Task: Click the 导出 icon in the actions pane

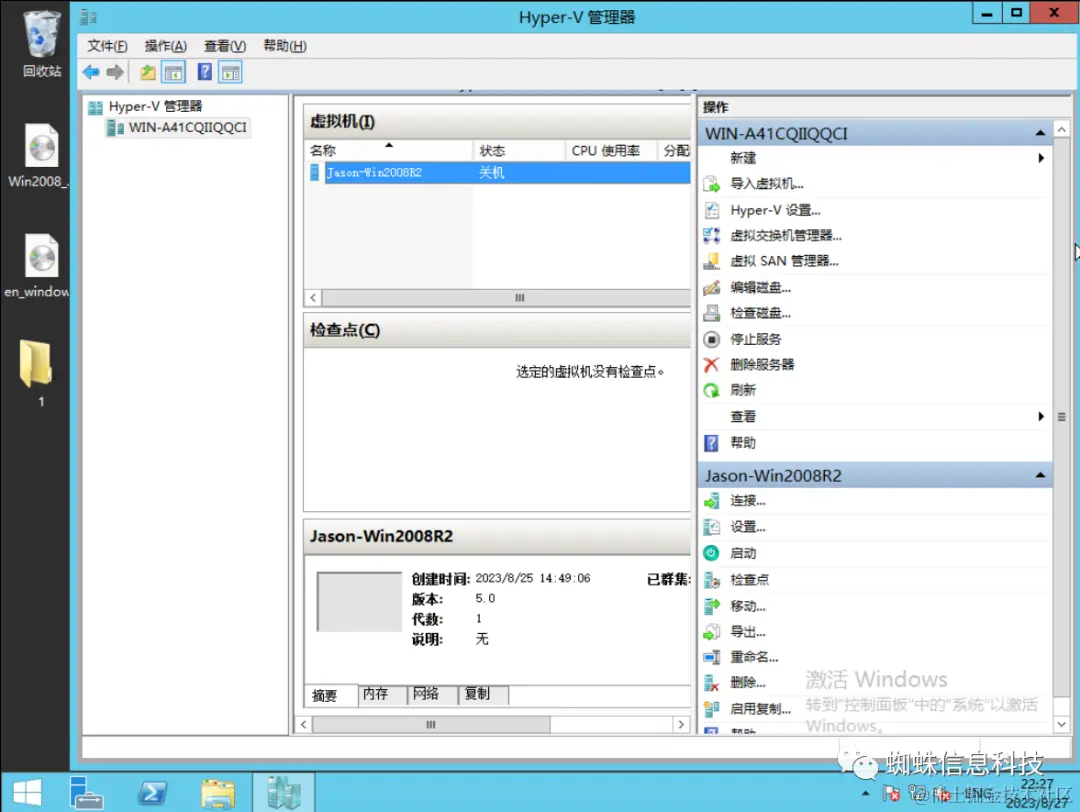Action: click(x=712, y=632)
